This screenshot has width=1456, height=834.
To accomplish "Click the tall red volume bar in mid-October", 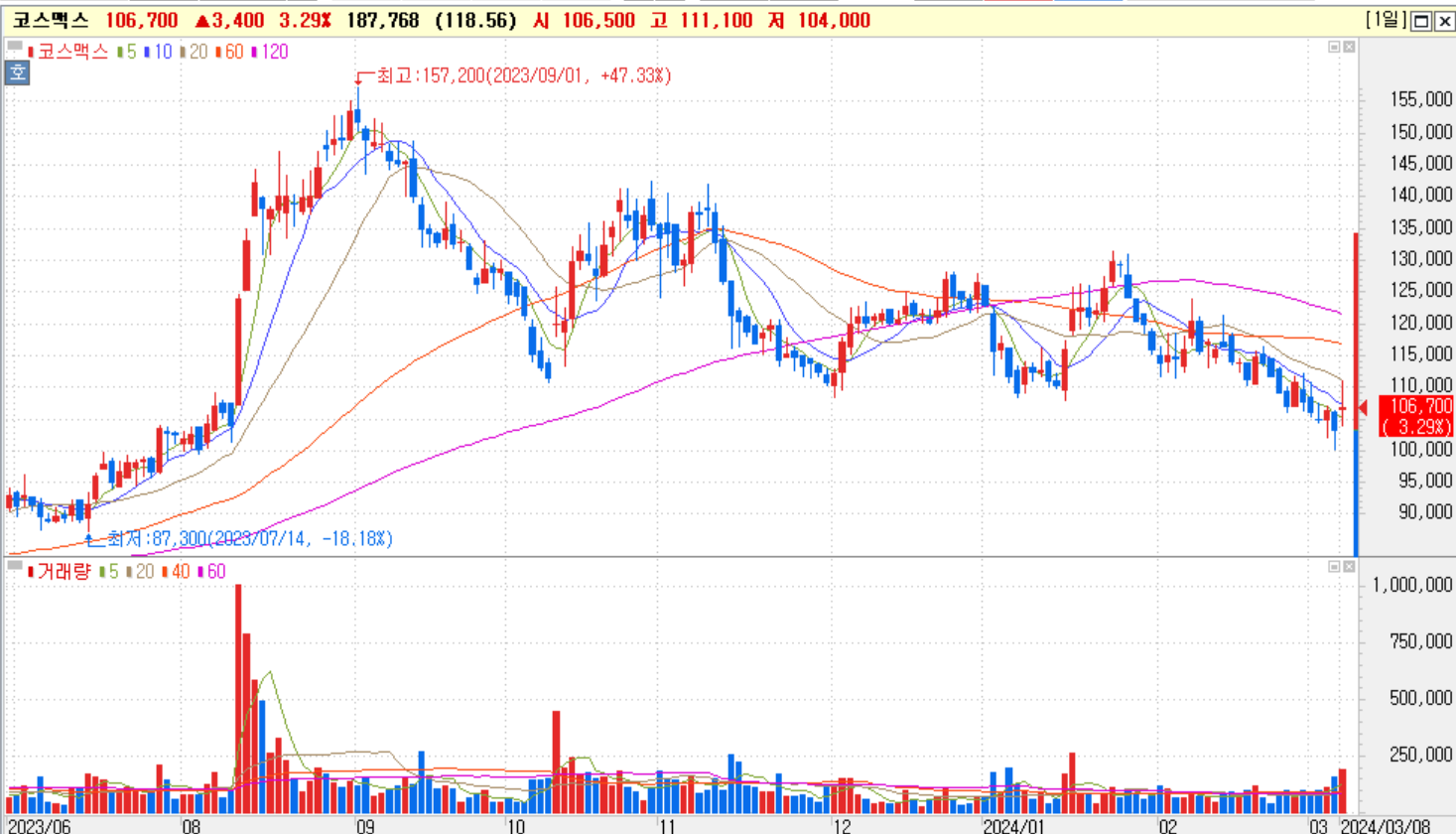I will coord(557,763).
